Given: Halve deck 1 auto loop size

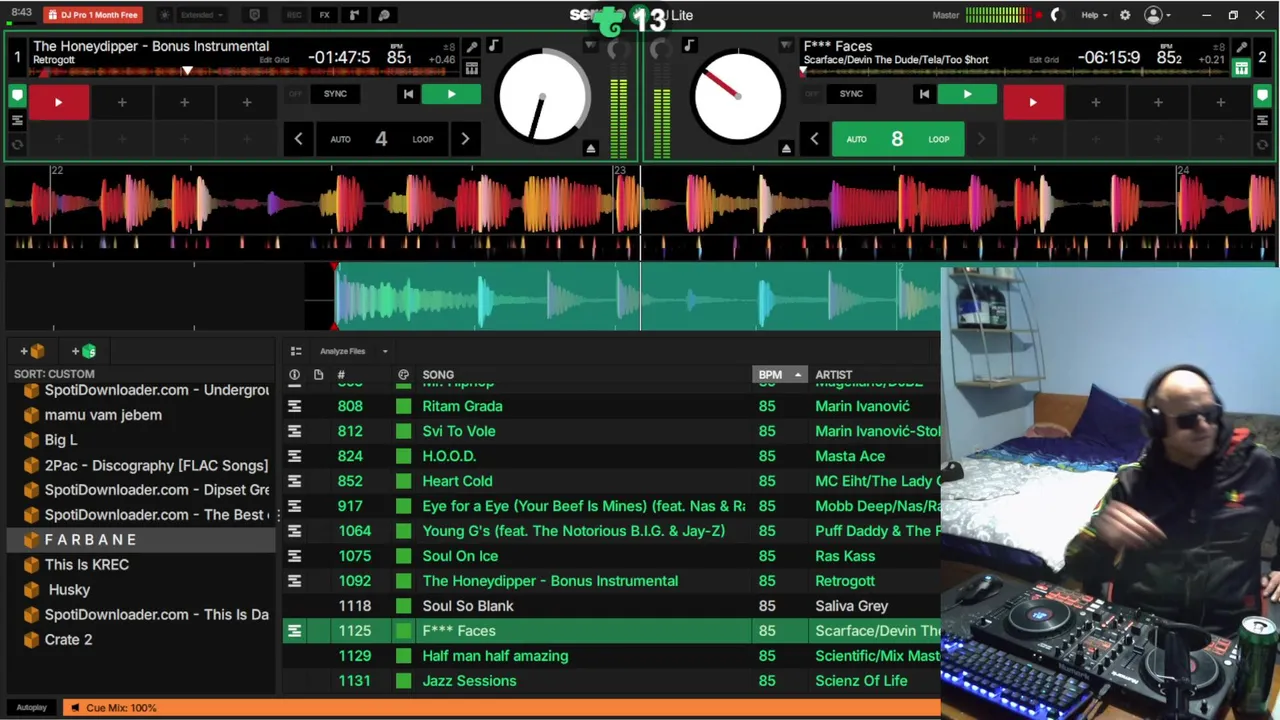Looking at the screenshot, I should click(298, 139).
